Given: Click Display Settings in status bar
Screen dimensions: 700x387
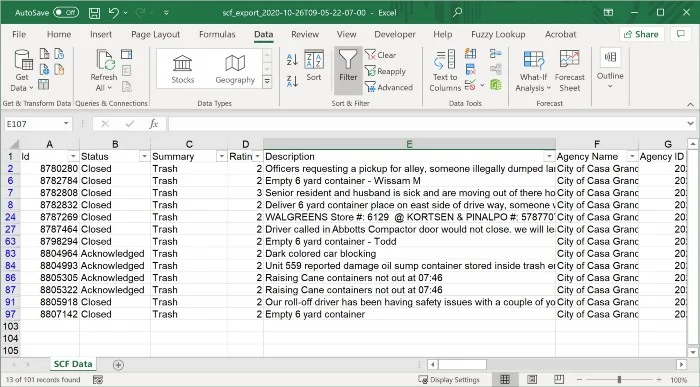Looking at the screenshot, I should pos(449,380).
